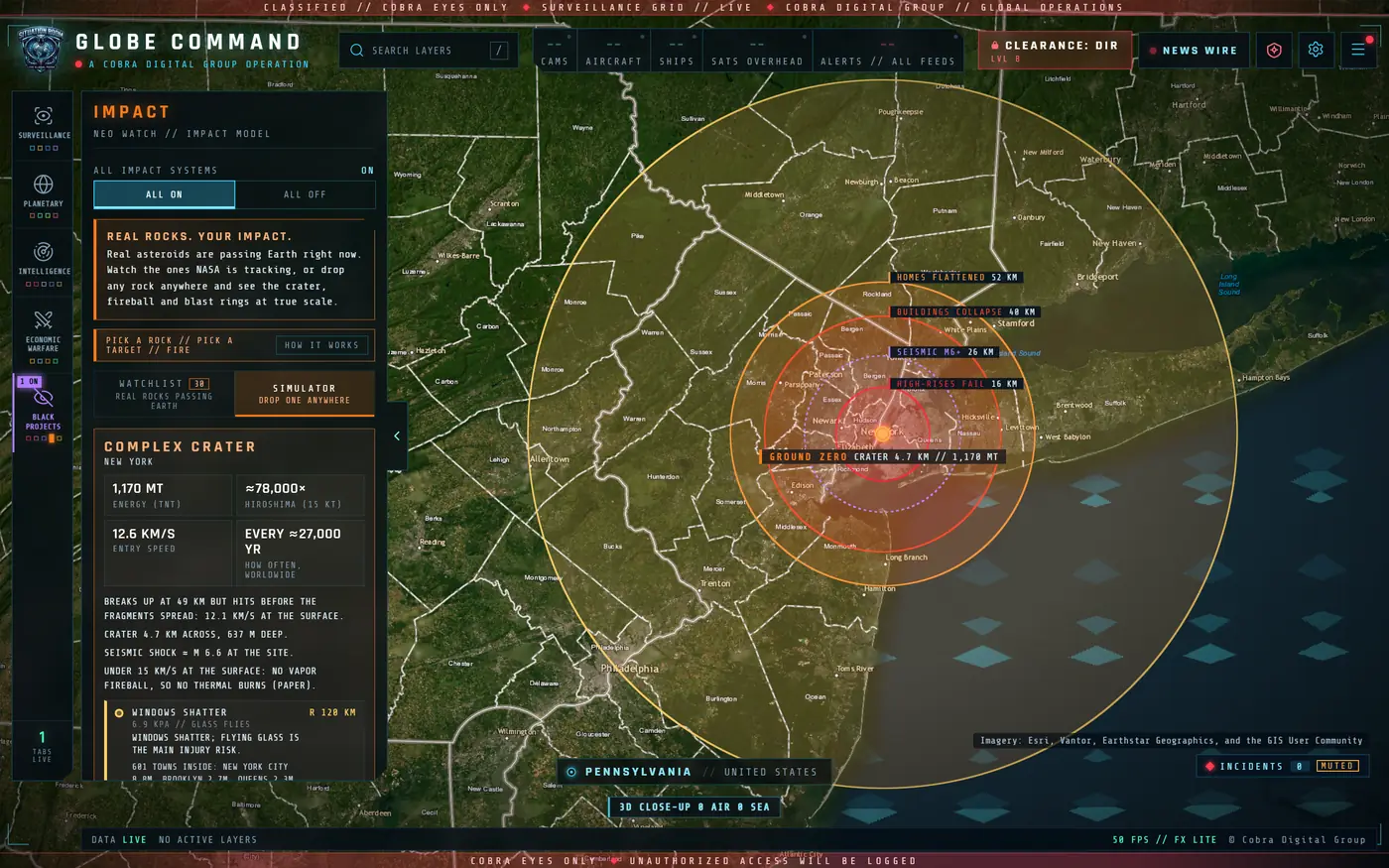Image resolution: width=1389 pixels, height=868 pixels.
Task: Switch to the Watchlist tab
Action: tap(164, 394)
